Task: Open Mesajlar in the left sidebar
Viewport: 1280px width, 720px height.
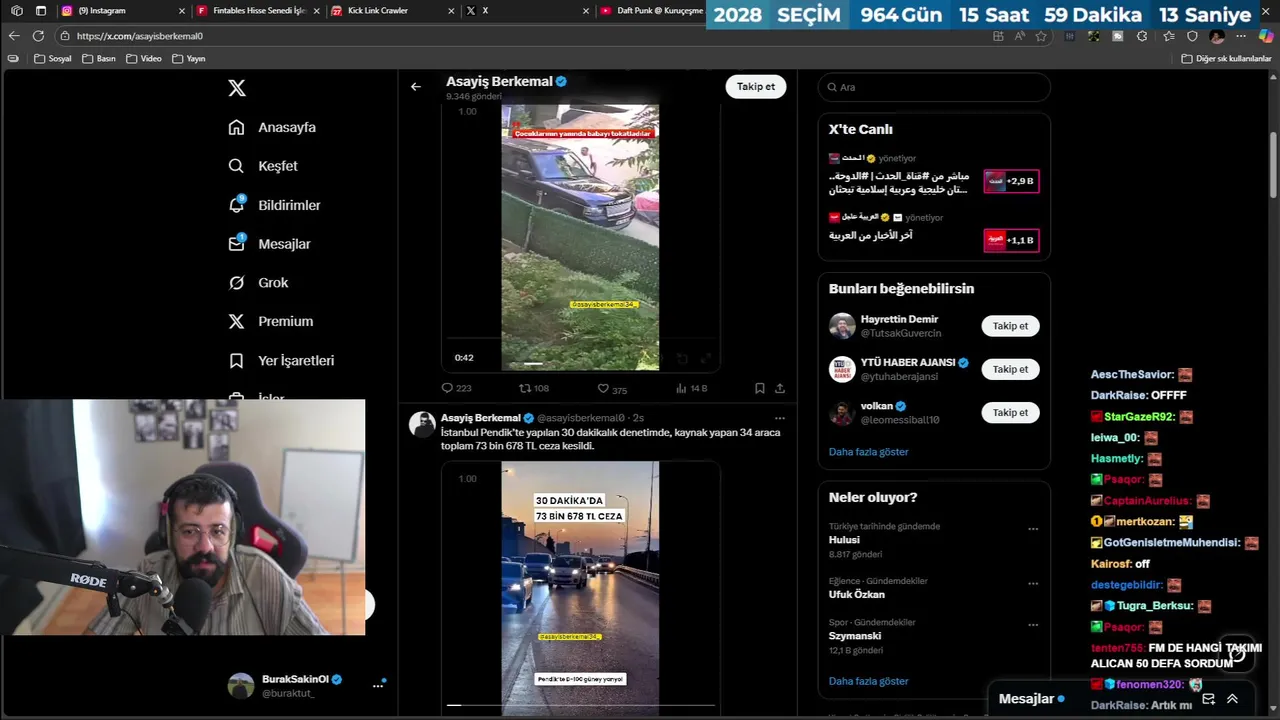Action: (269, 244)
